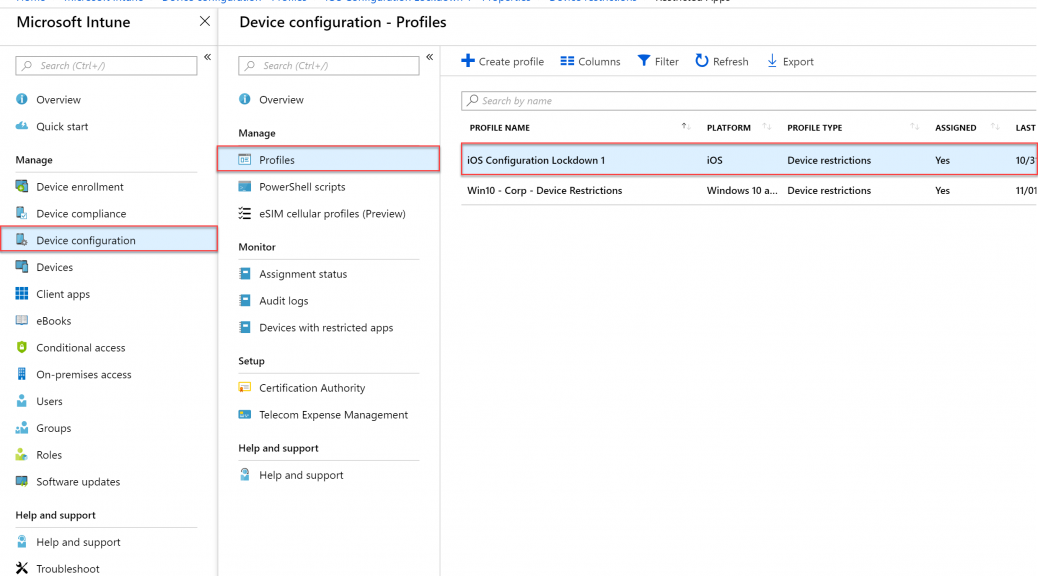
Task: Click the Quick start cloud icon
Action: point(22,126)
